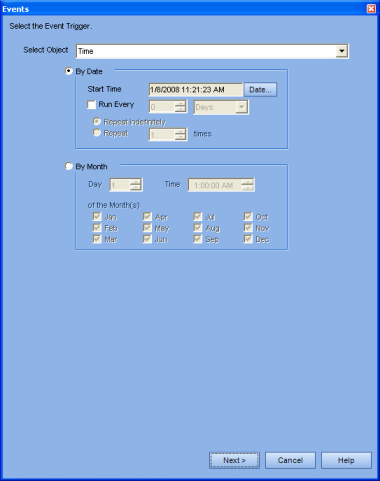Close the Events dialog window
Image resolution: width=380 pixels, height=481 pixels.
(x=371, y=9)
